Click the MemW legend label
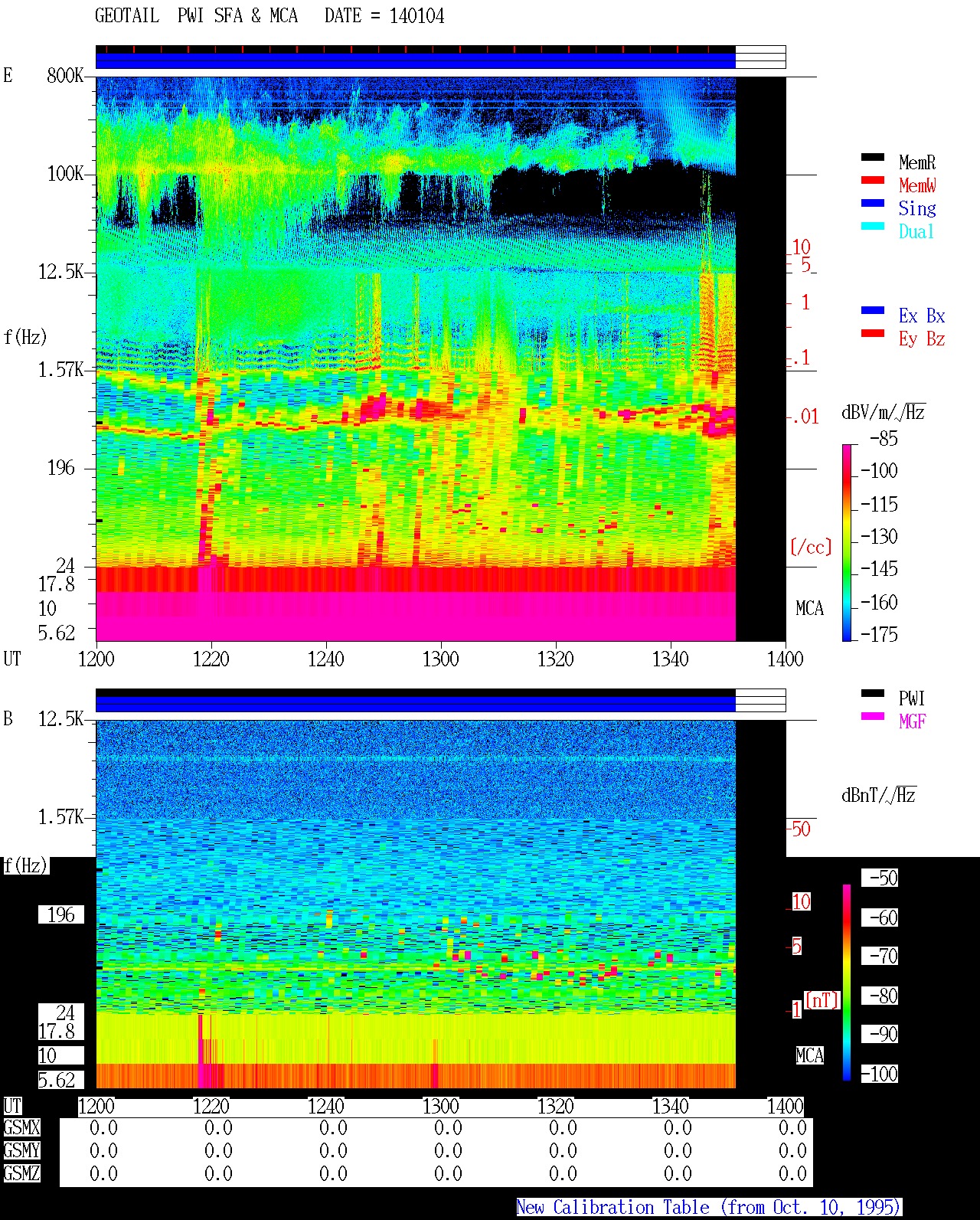Viewport: 980px width, 1220px height. [917, 185]
